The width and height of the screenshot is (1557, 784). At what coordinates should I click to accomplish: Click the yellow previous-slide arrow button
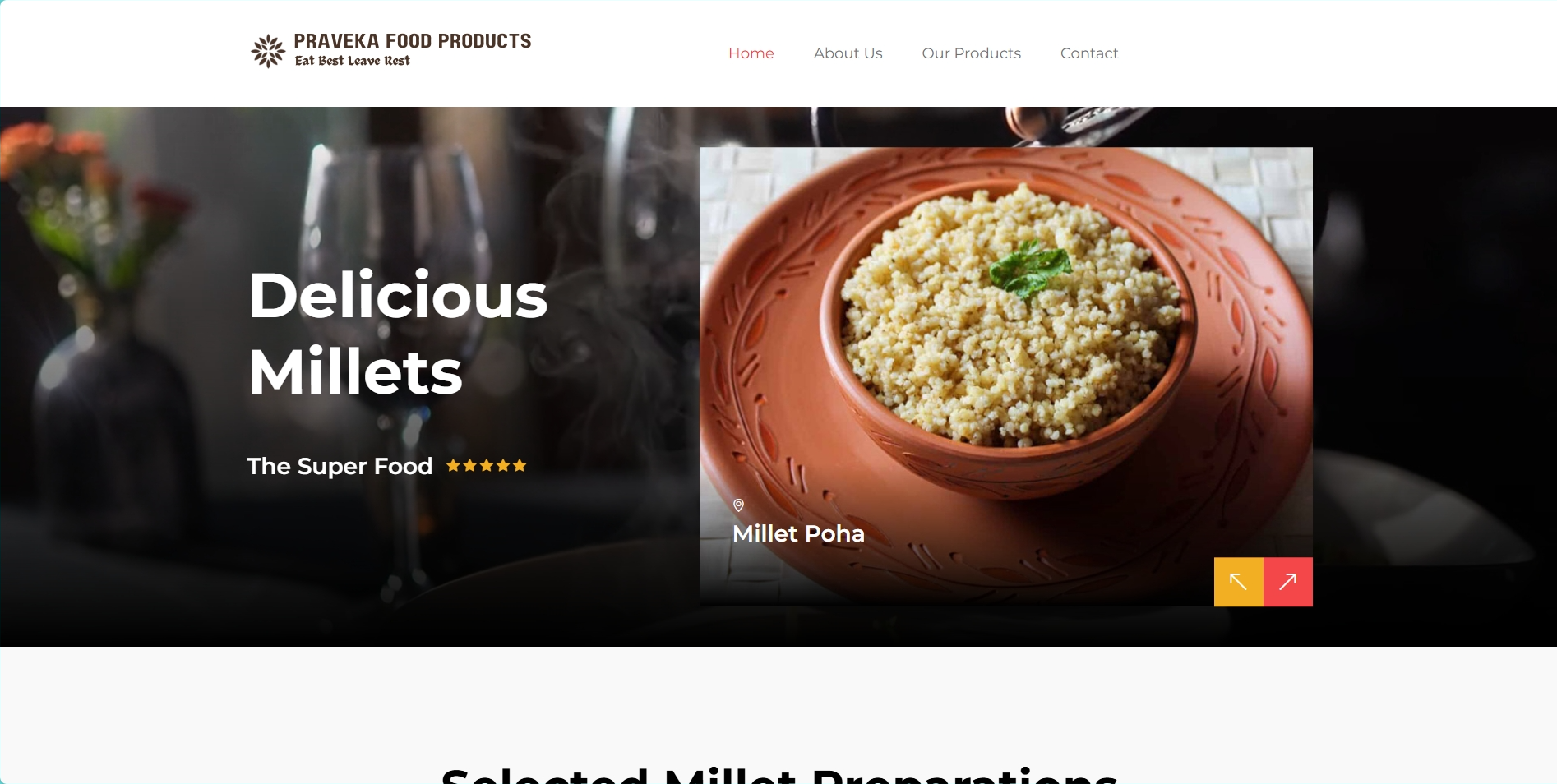[1238, 582]
